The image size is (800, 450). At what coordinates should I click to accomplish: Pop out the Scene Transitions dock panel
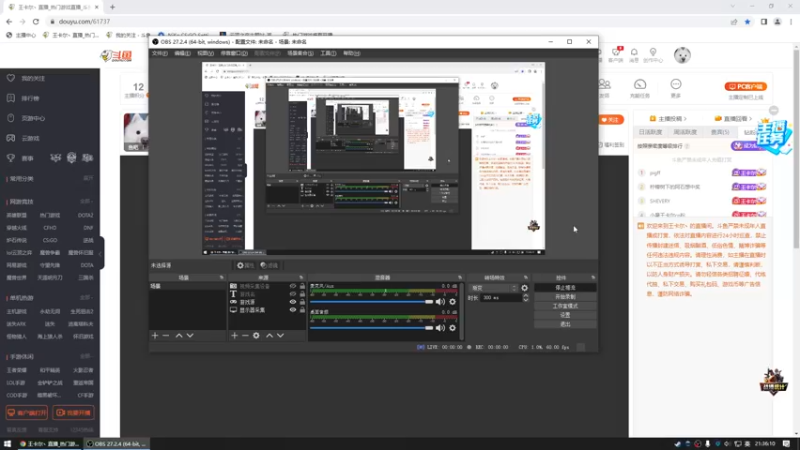click(526, 278)
